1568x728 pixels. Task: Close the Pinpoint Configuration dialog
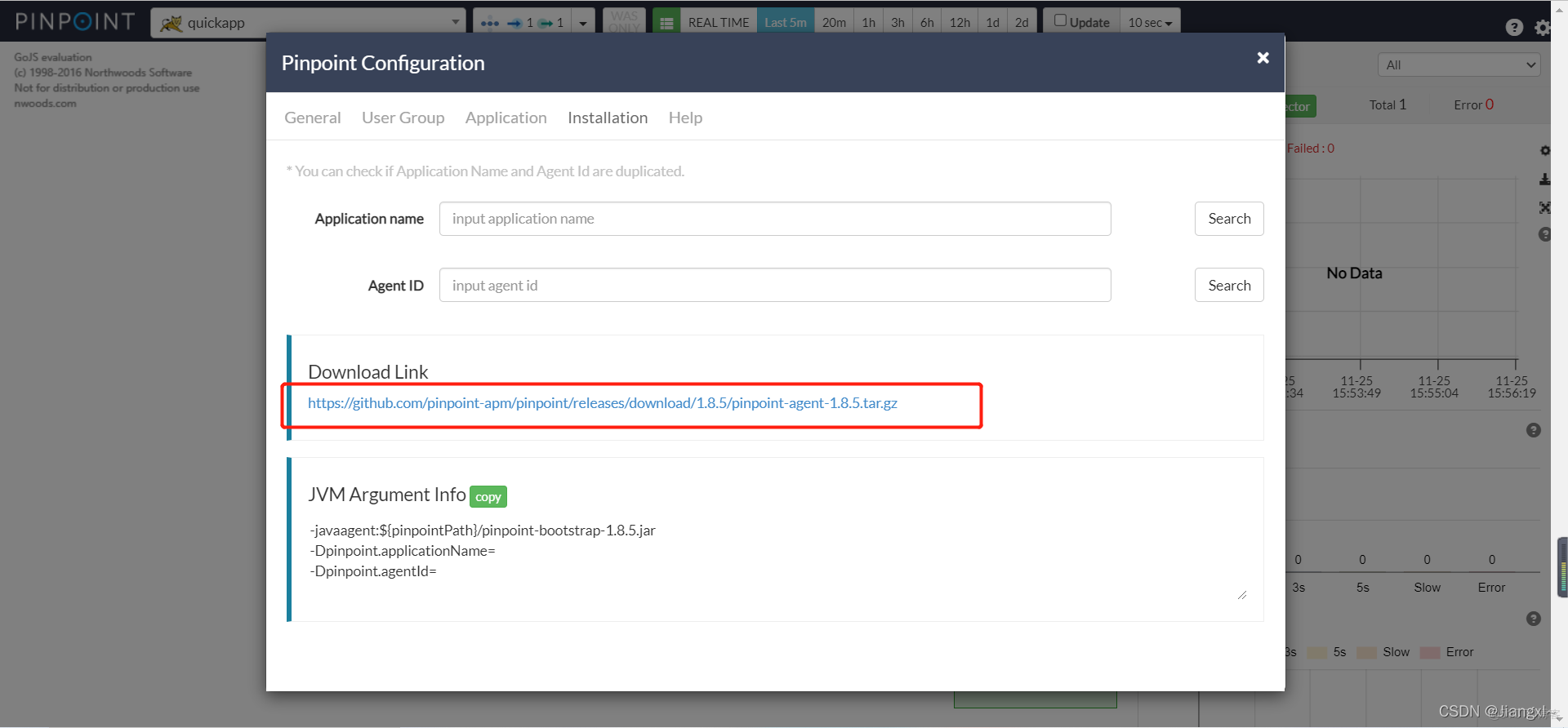[x=1263, y=57]
